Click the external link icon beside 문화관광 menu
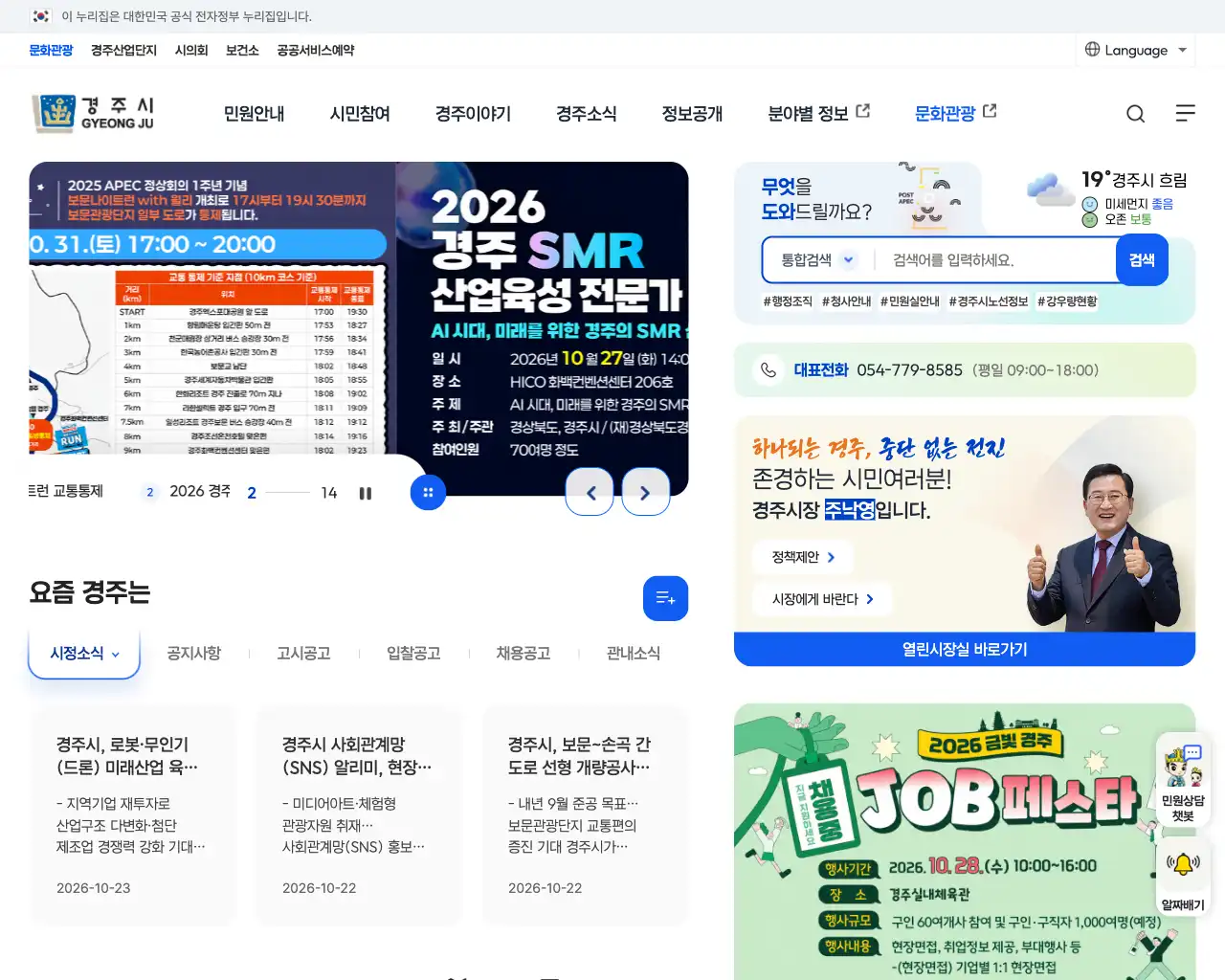This screenshot has width=1225, height=980. [x=990, y=111]
